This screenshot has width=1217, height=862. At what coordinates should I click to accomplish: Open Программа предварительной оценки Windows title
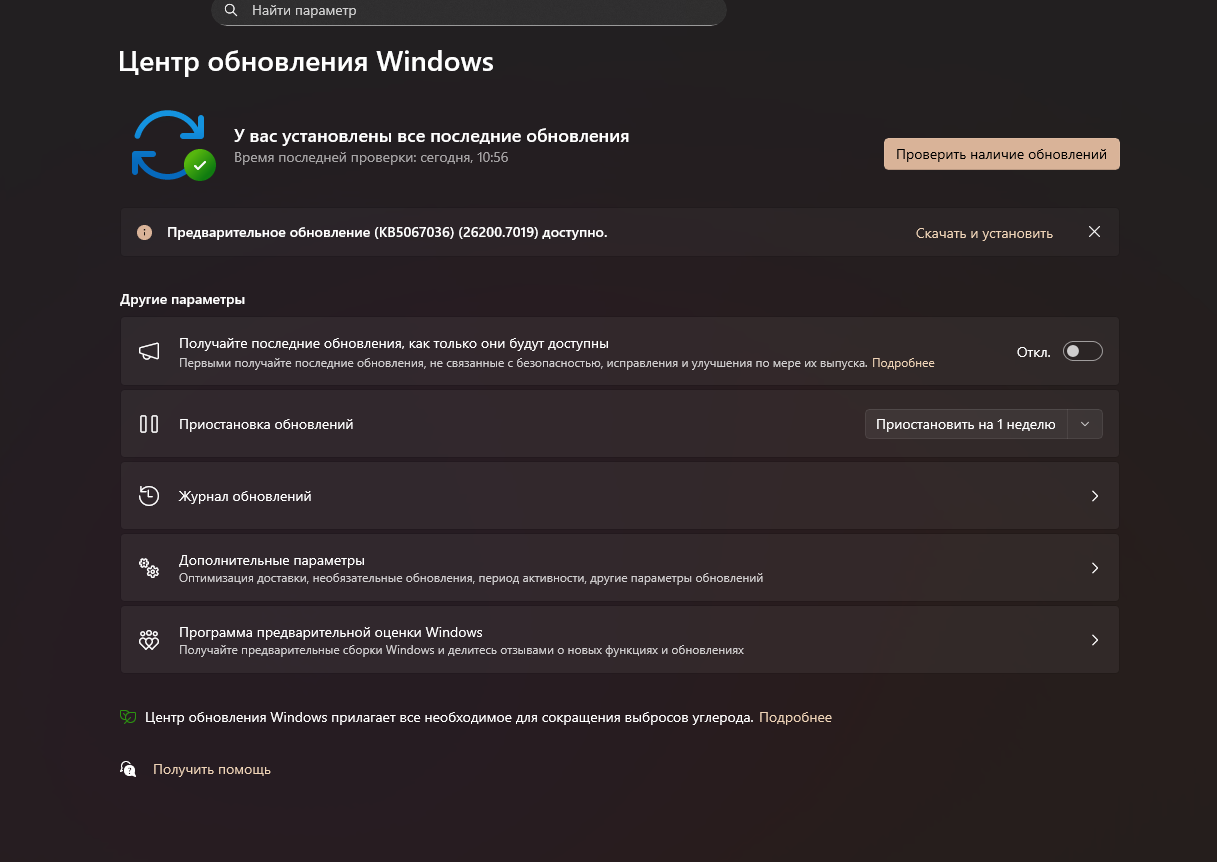pyautogui.click(x=331, y=632)
